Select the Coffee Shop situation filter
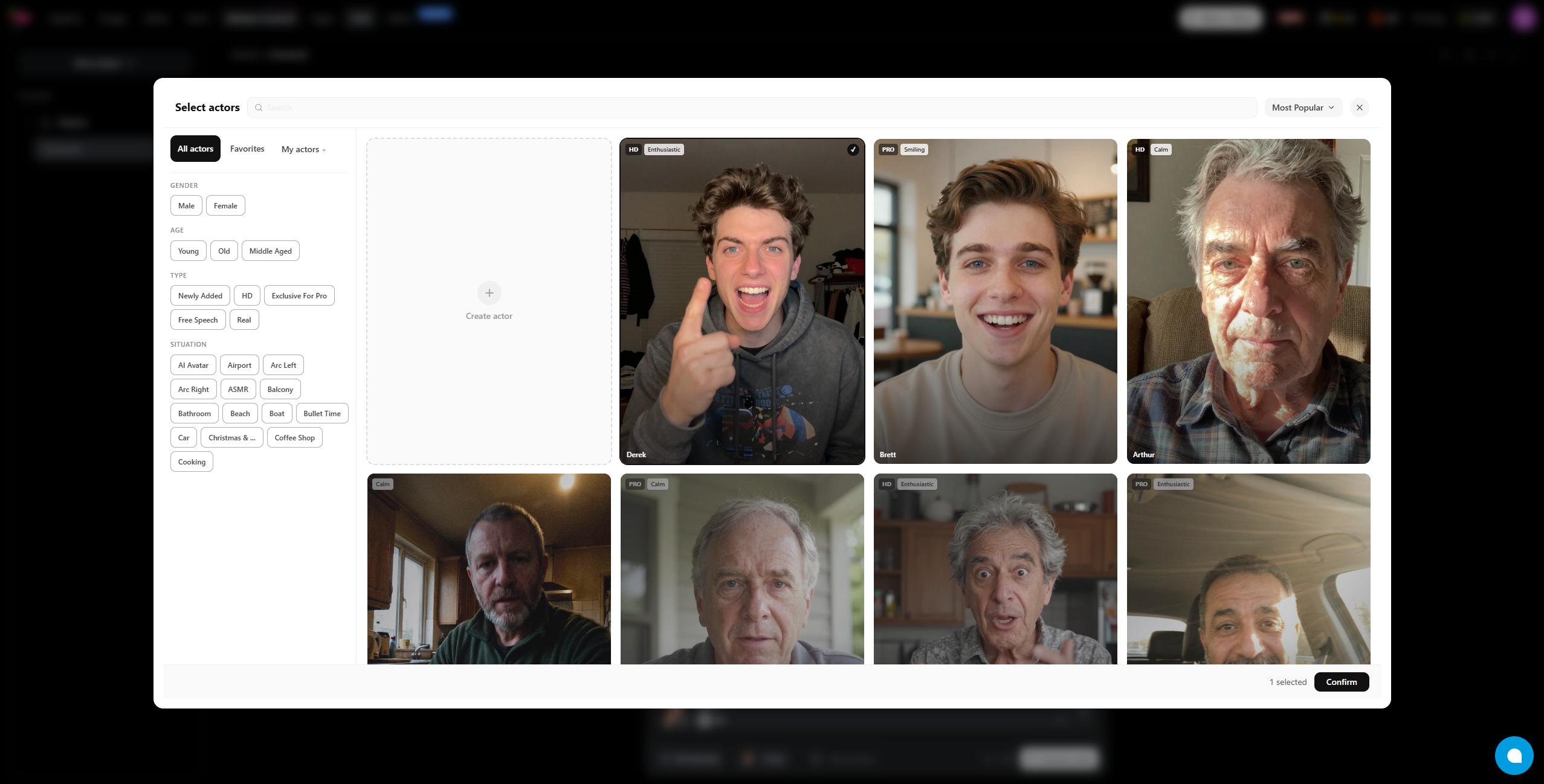Viewport: 1544px width, 784px height. coord(294,438)
